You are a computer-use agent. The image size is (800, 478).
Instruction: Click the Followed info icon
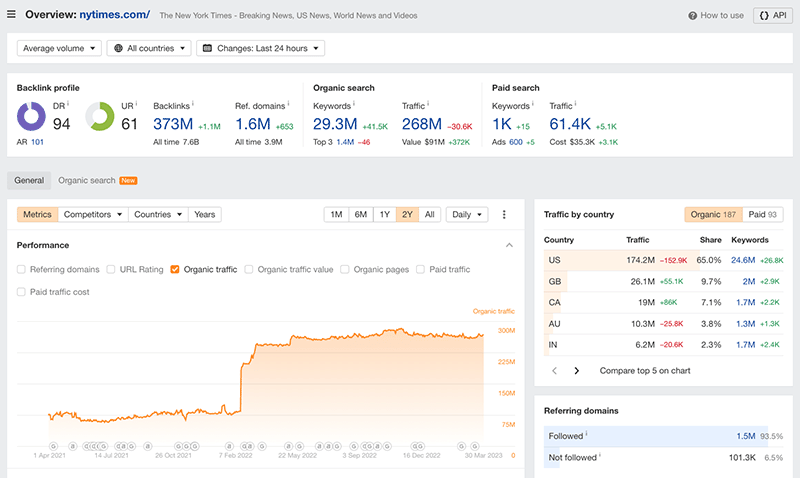[x=586, y=434]
